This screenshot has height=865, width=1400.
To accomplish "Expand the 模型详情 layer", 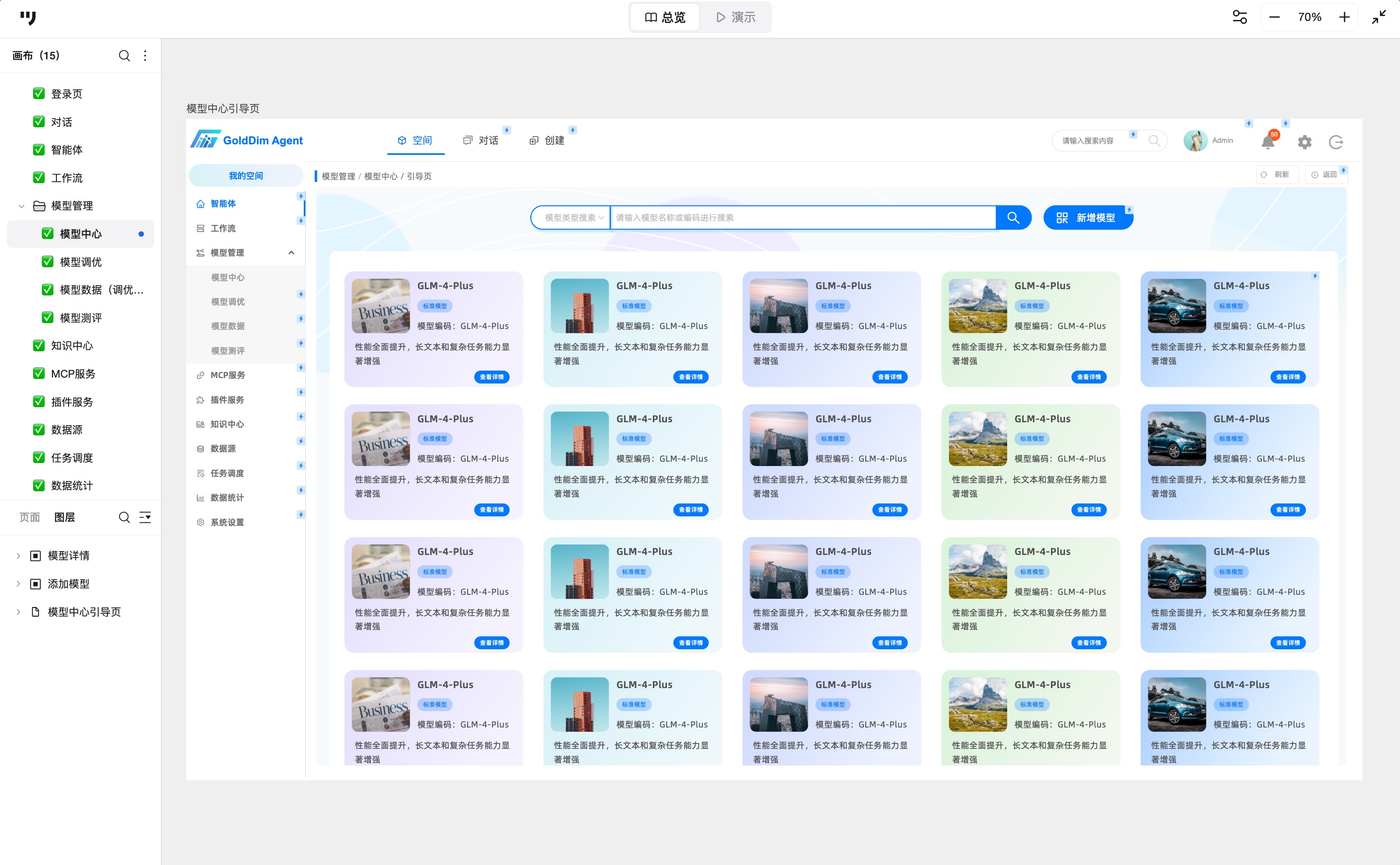I will [x=18, y=555].
